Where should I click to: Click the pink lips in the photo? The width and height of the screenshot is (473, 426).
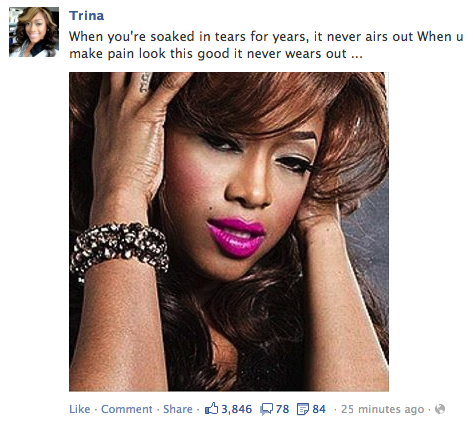(x=236, y=237)
